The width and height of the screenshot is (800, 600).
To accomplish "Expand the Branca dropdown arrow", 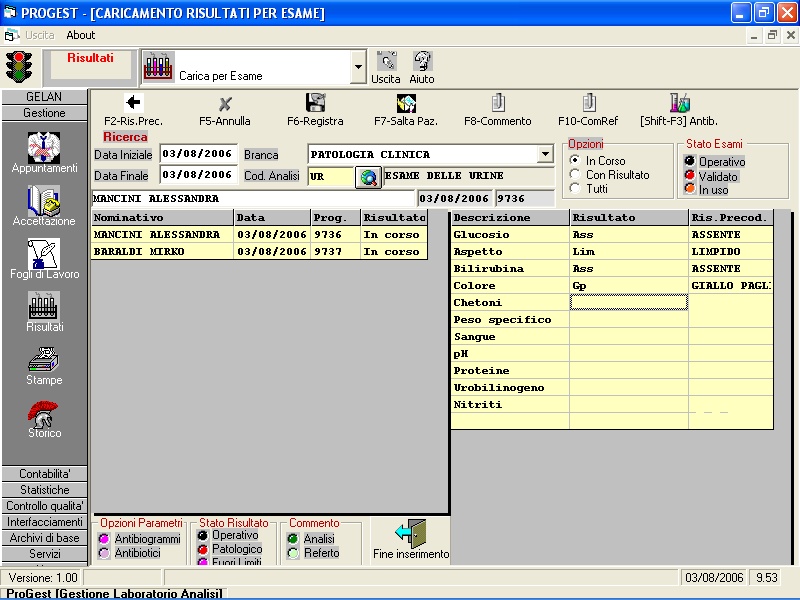I will point(545,154).
